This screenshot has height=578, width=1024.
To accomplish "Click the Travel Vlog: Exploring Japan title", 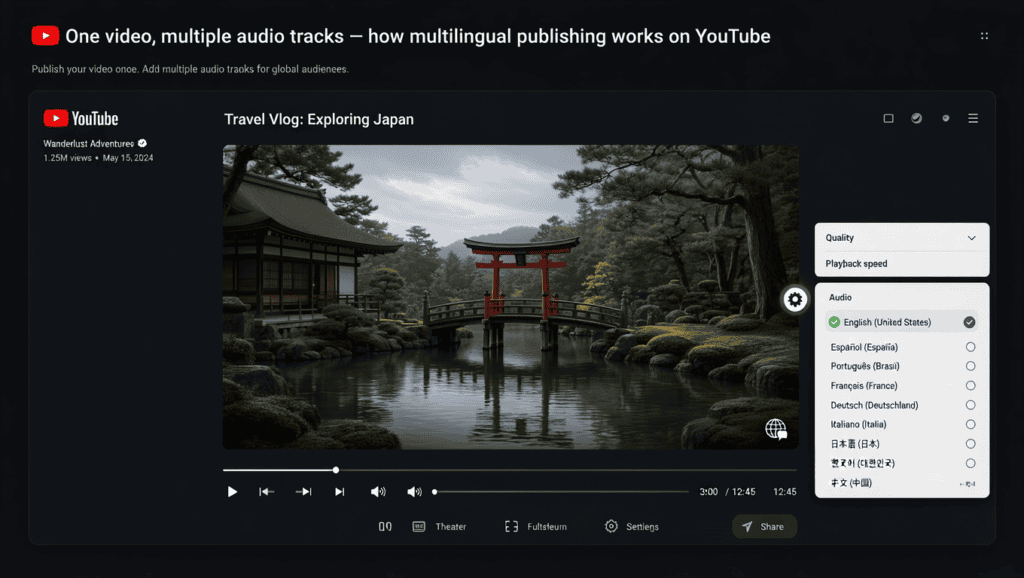I will pos(319,120).
